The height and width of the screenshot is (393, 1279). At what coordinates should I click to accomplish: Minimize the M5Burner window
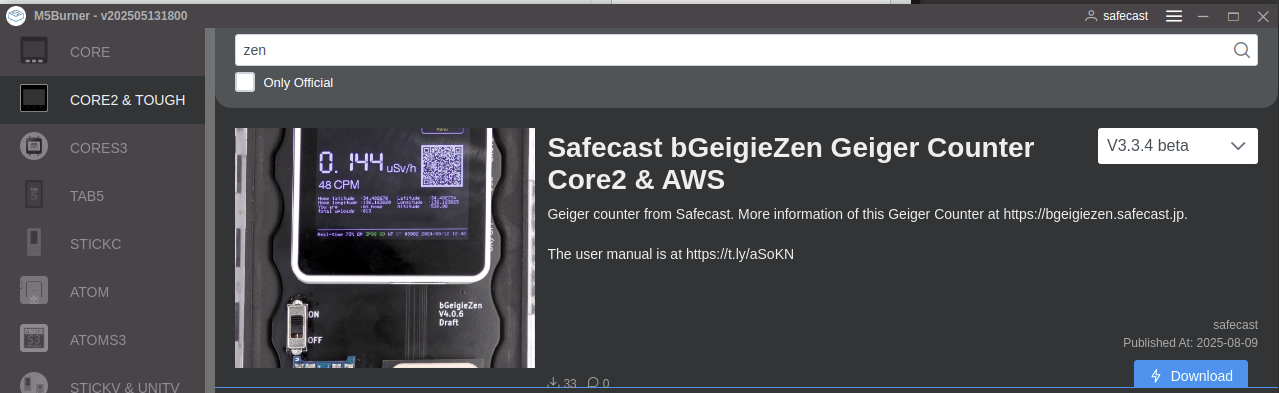[1203, 16]
